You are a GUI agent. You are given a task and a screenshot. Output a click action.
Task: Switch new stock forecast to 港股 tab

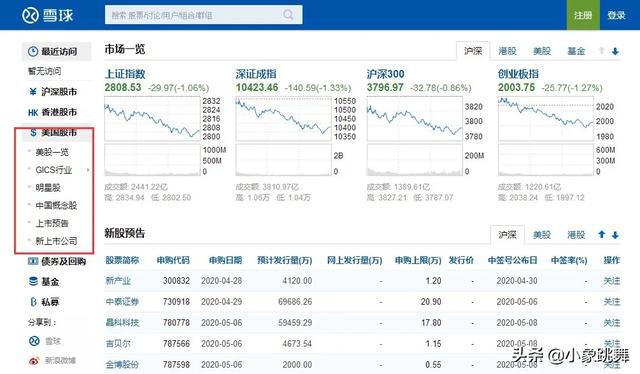[576, 235]
